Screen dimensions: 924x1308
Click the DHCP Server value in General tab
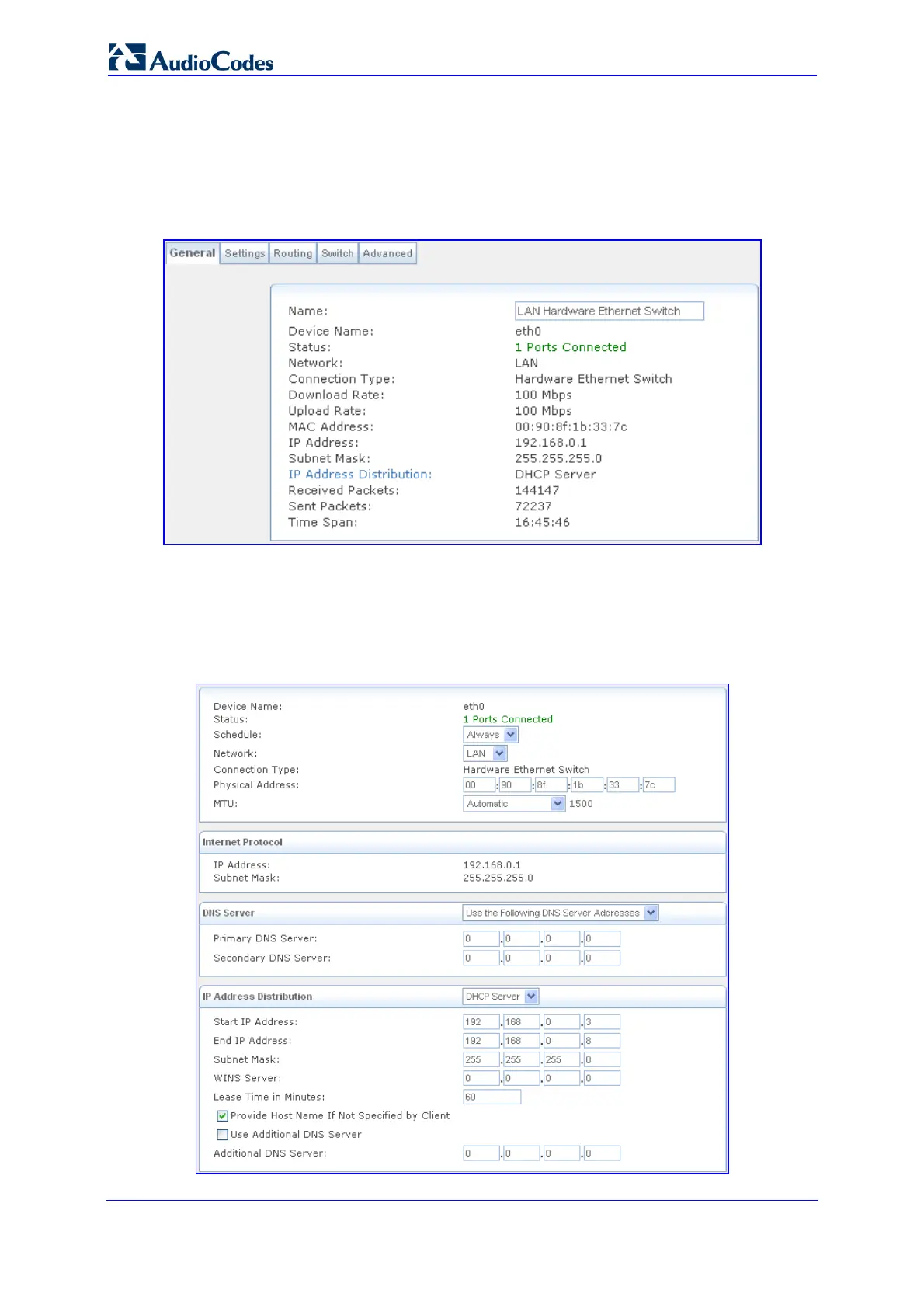[555, 475]
